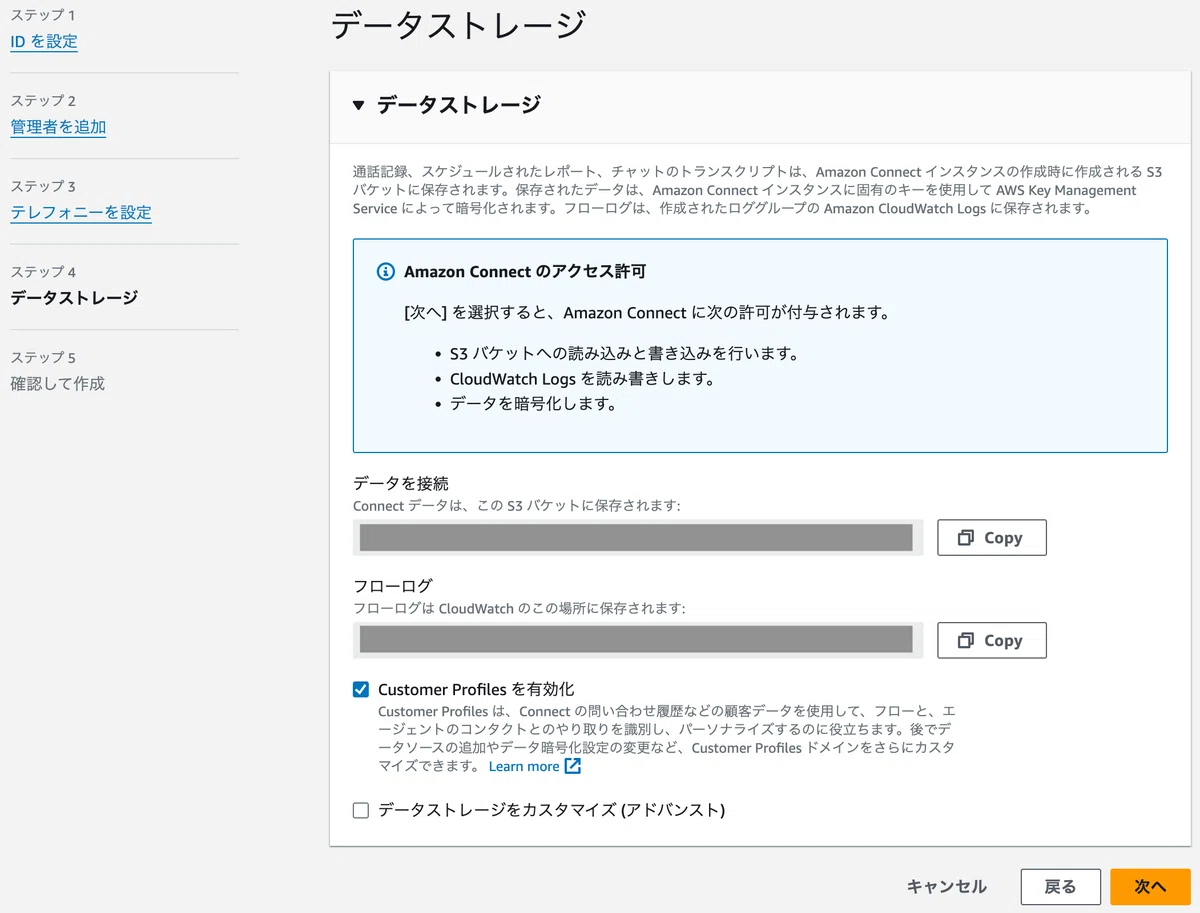
Task: Click the データを接続 bucket path field
Action: tap(636, 537)
